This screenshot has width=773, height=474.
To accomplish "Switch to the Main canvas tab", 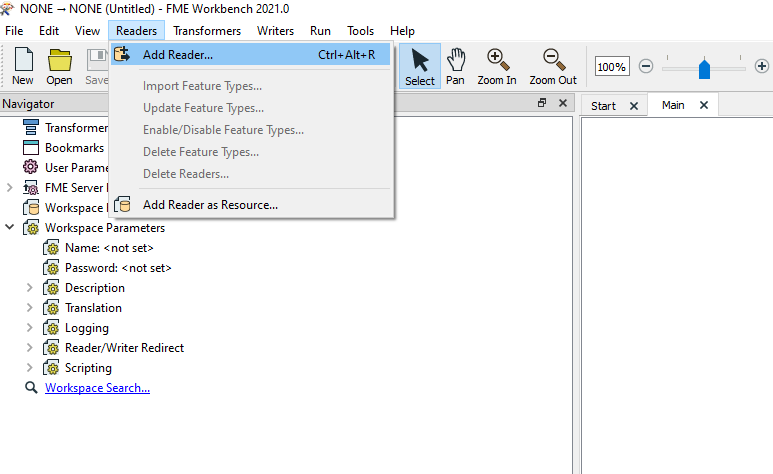I will pos(673,105).
